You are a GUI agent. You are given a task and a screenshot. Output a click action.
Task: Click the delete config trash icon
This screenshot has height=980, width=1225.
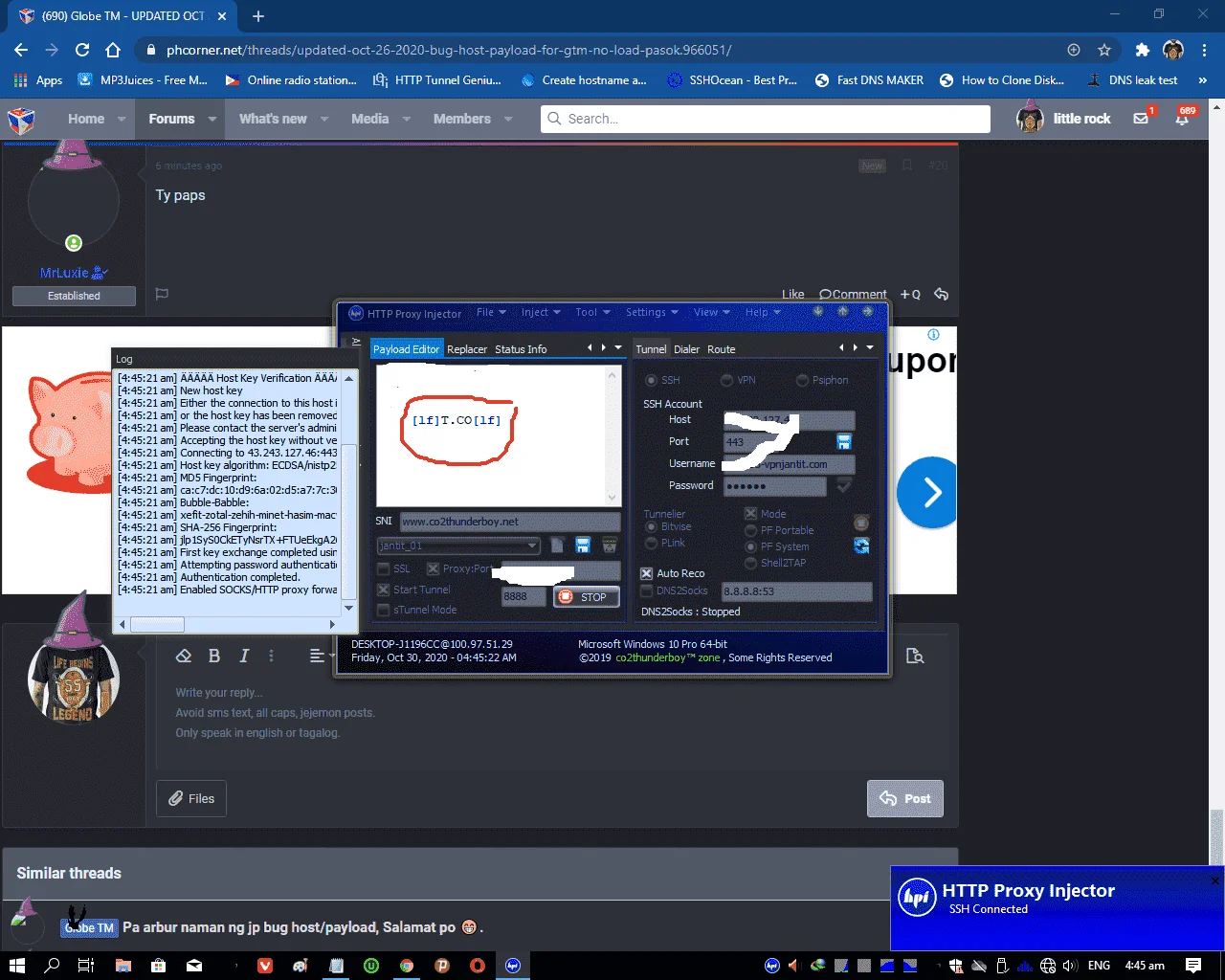(x=609, y=546)
